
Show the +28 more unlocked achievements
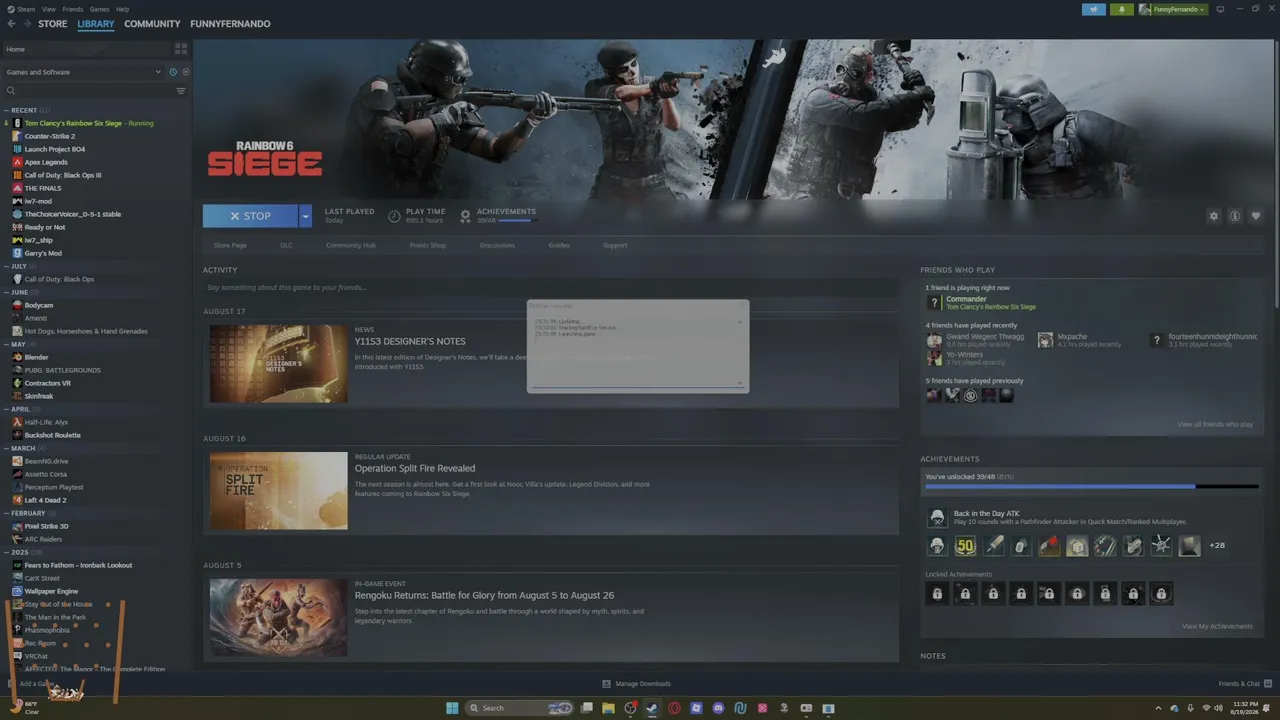point(1217,545)
